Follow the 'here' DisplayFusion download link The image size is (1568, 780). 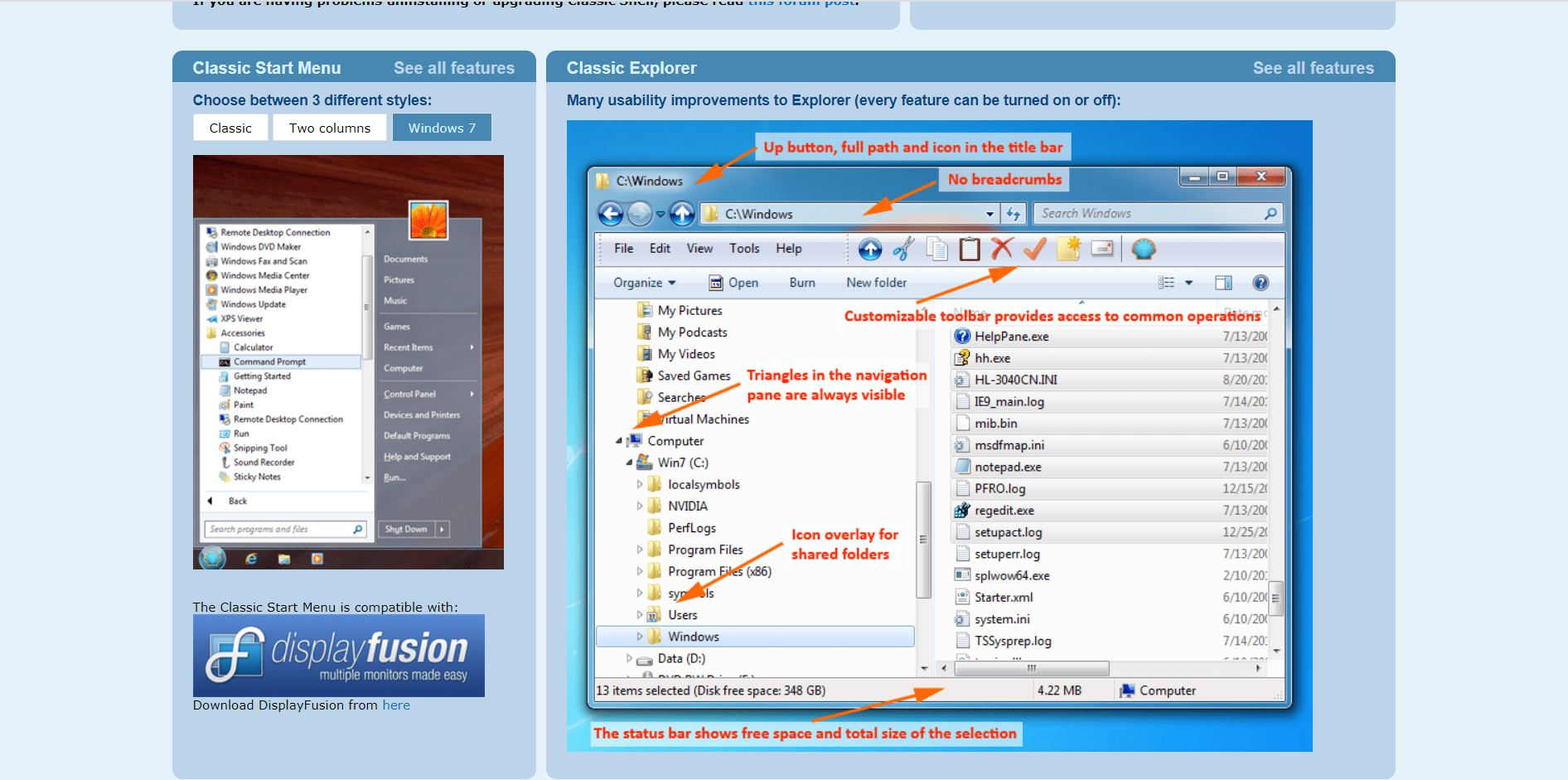[x=396, y=705]
